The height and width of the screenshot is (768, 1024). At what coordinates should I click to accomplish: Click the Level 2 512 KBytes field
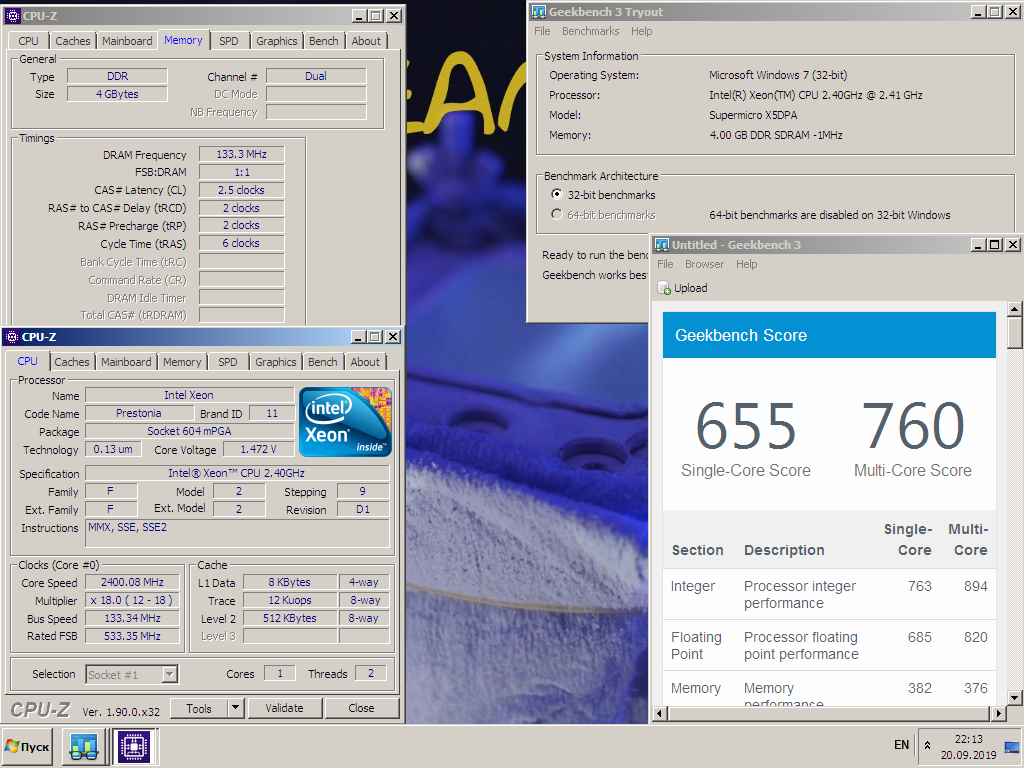click(x=290, y=618)
